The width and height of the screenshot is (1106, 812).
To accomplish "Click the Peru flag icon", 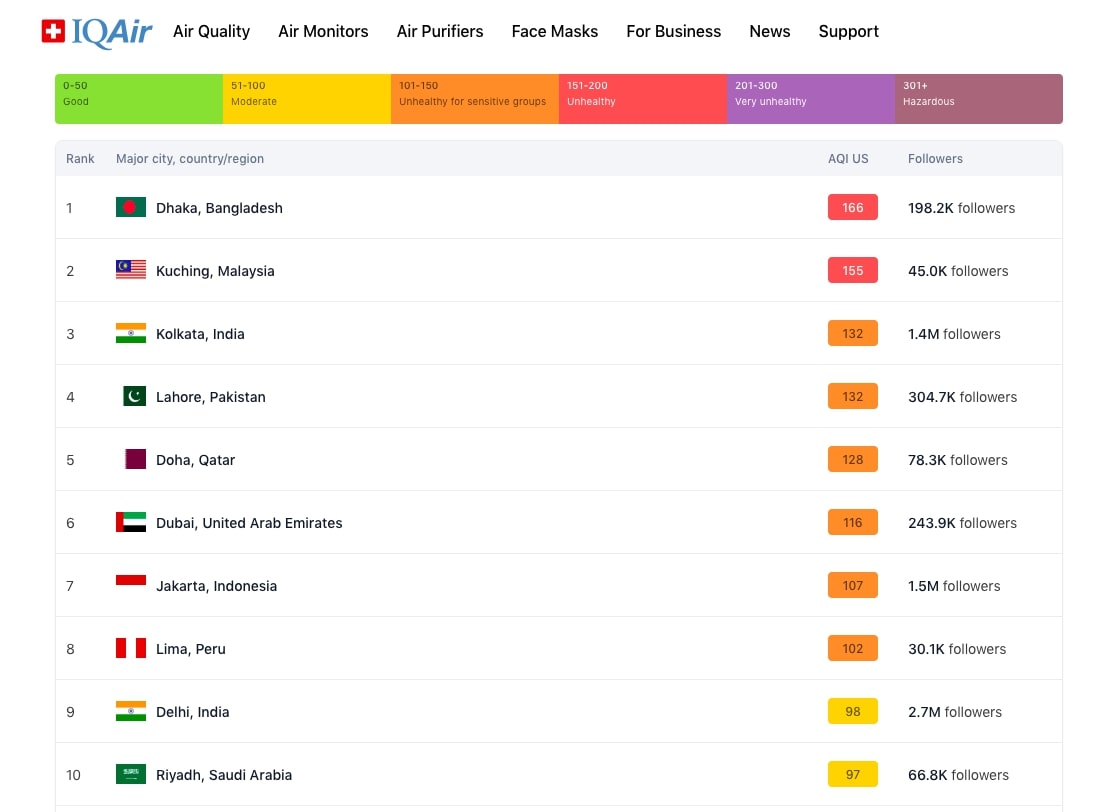I will [130, 648].
